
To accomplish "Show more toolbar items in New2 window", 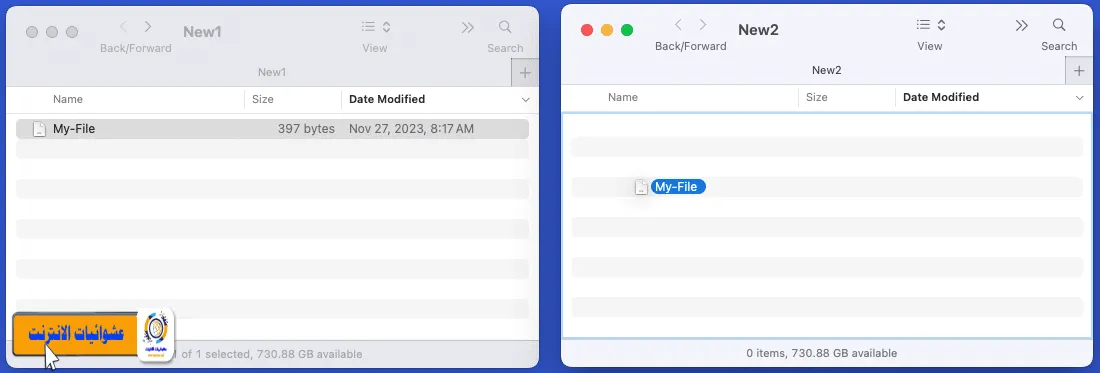I will pos(1022,25).
